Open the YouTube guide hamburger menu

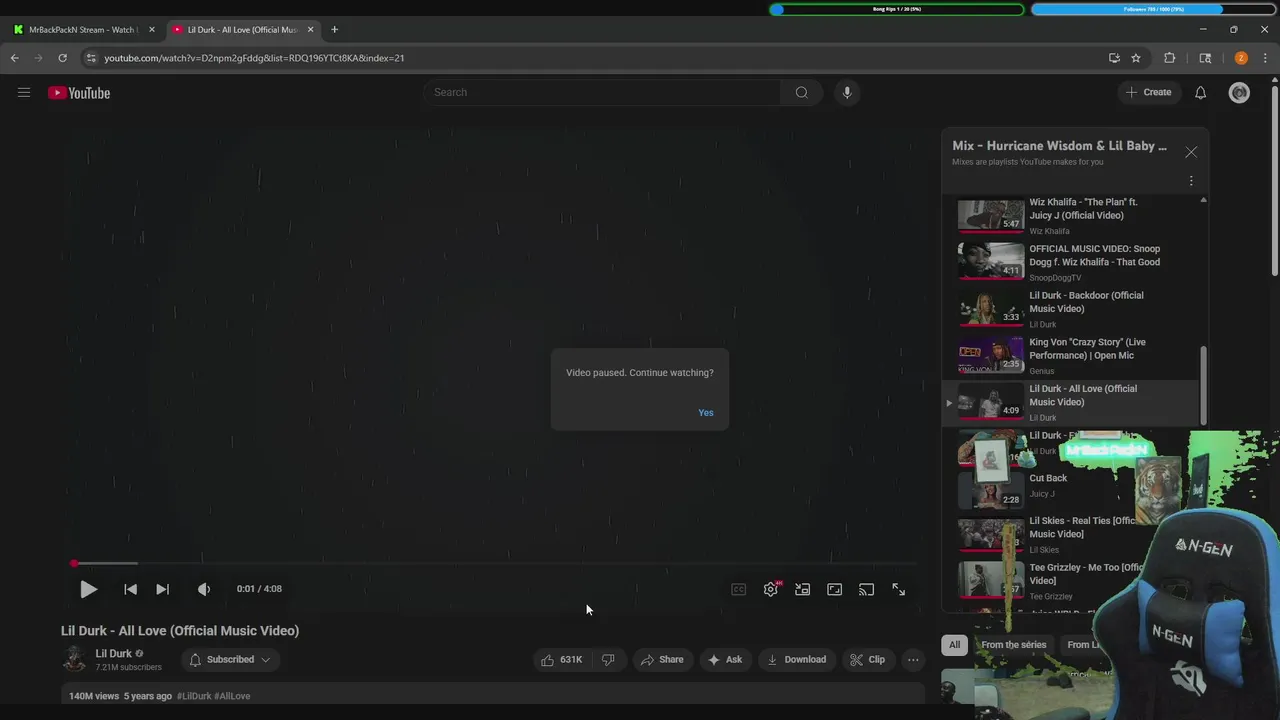tap(24, 93)
